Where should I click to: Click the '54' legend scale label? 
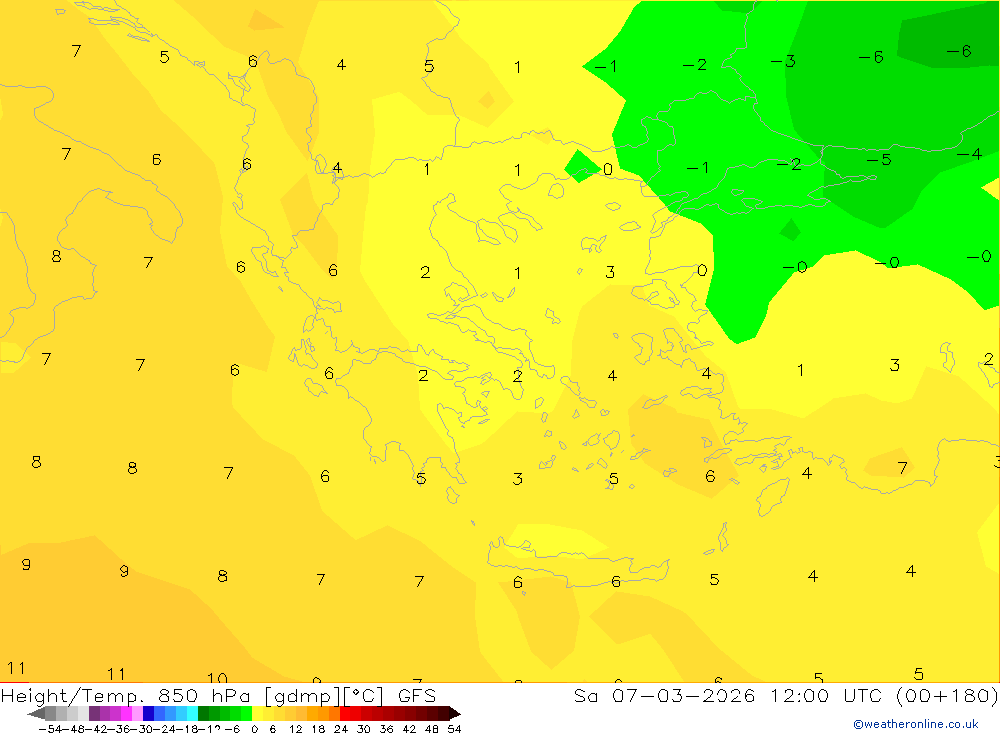click(x=454, y=729)
